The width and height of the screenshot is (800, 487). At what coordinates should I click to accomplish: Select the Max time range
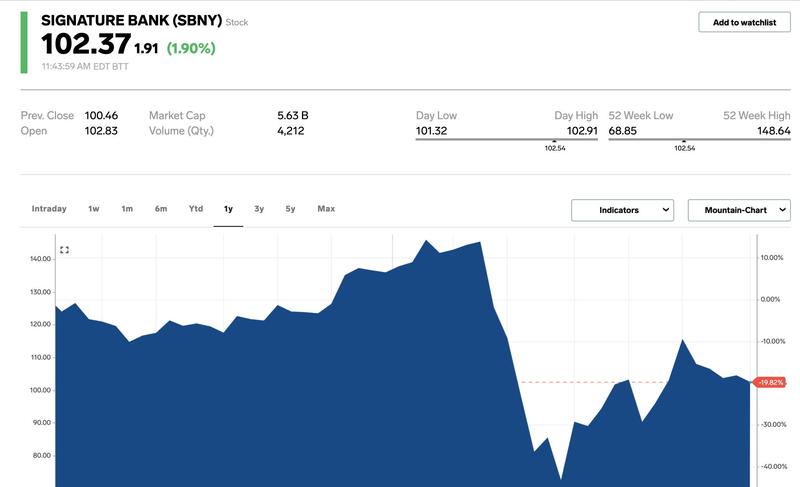coord(326,209)
